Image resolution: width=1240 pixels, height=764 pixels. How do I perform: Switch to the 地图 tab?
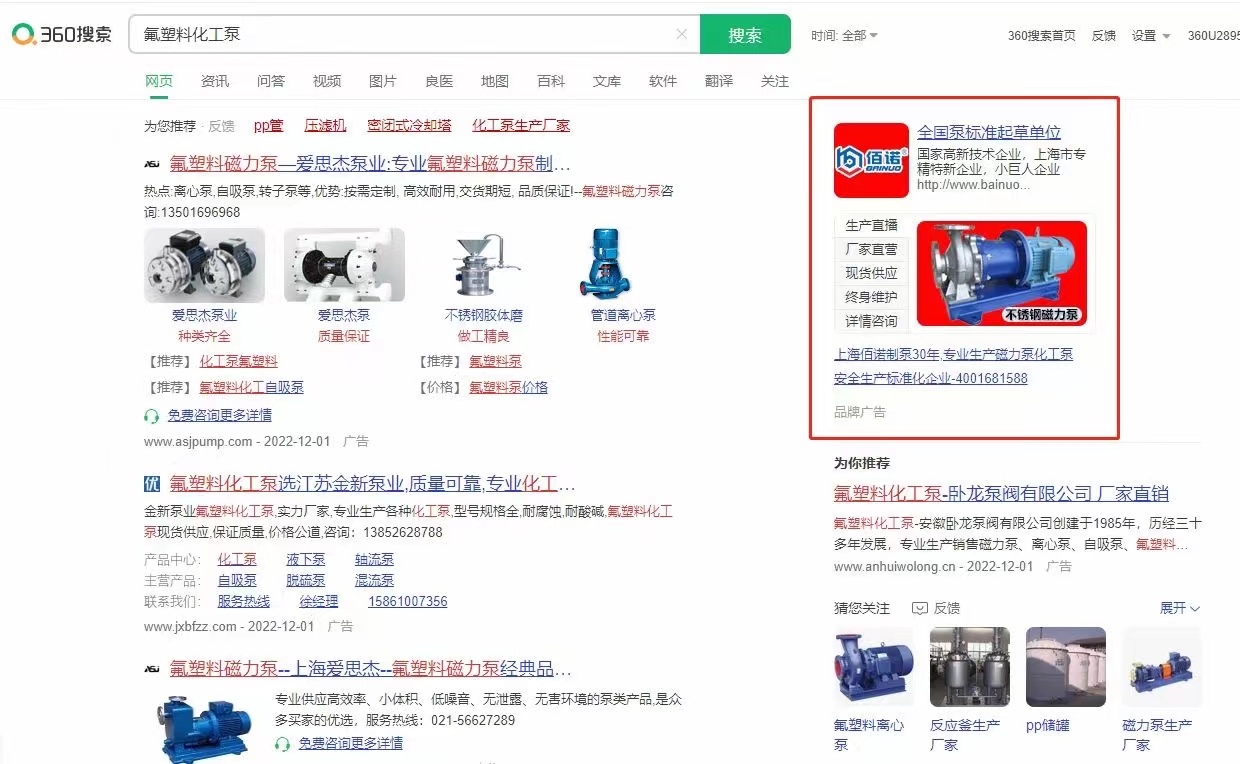pos(495,81)
